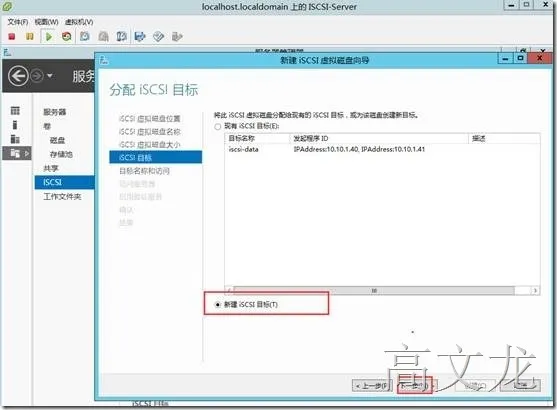Click the Take Snapshot clock icon
Image resolution: width=557 pixels, height=410 pixels.
85,37
